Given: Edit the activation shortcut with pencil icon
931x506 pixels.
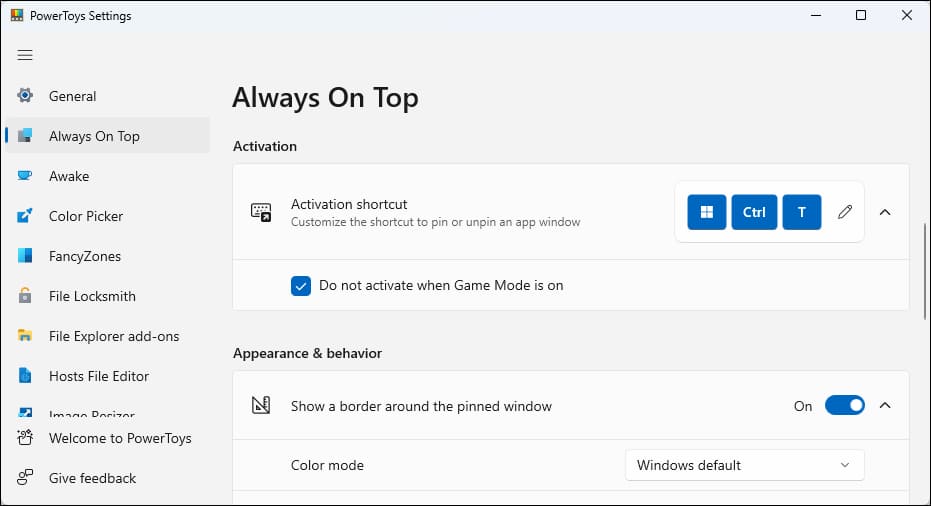Looking at the screenshot, I should 845,212.
